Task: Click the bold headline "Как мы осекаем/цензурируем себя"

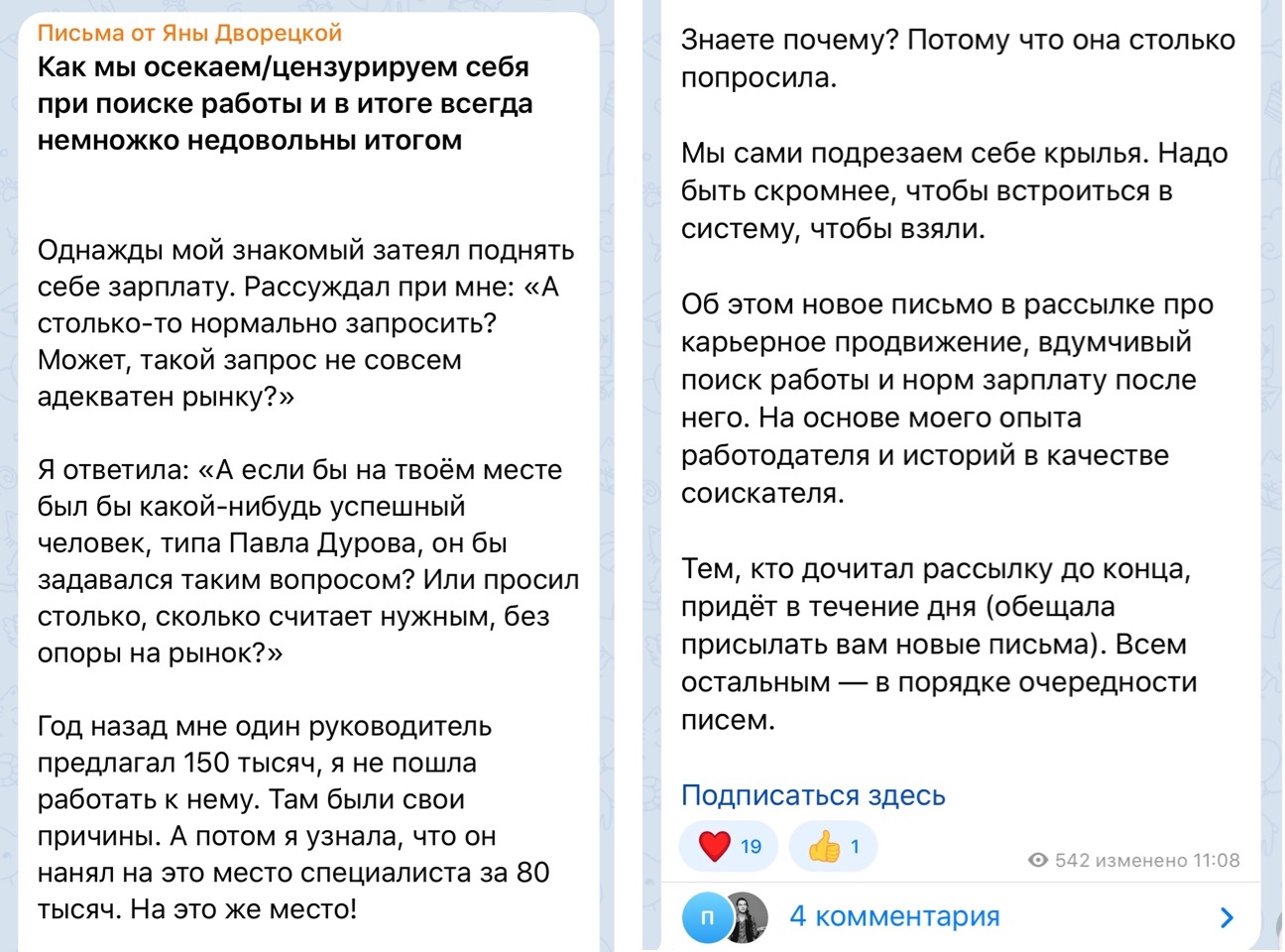Action: (x=284, y=67)
